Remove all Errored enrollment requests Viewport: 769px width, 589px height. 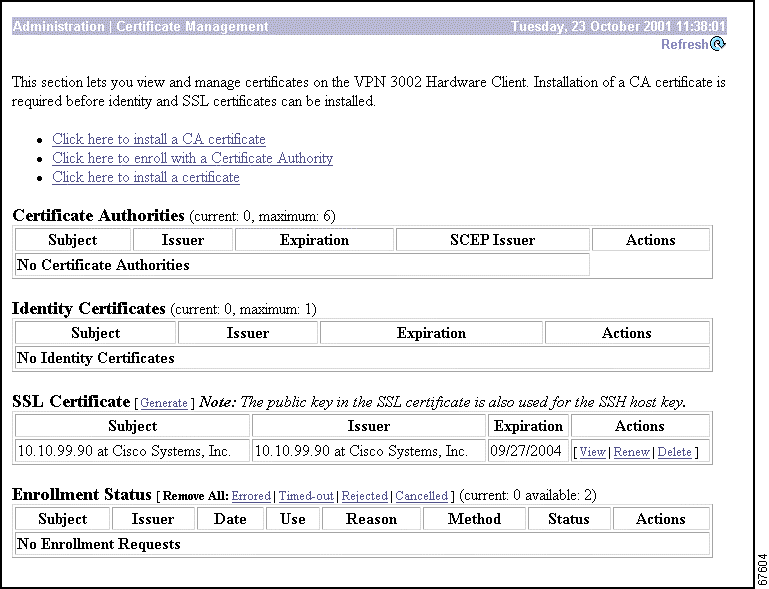(x=251, y=496)
